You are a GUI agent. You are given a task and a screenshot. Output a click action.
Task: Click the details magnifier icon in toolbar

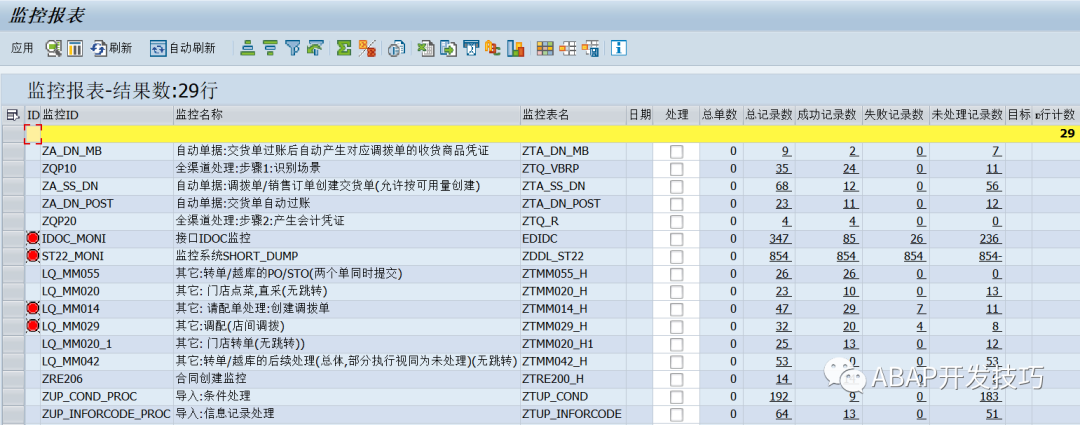click(x=53, y=48)
